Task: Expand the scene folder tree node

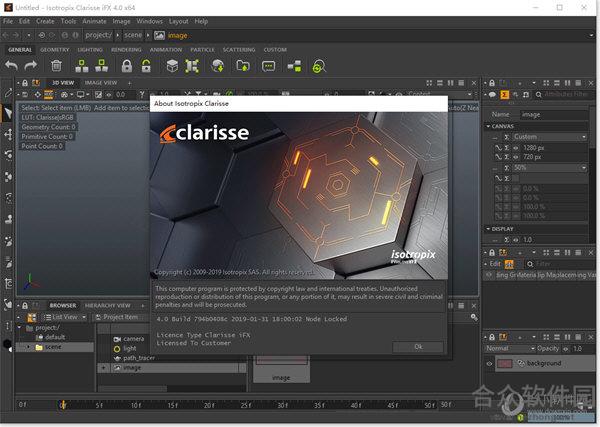Action: [28, 347]
